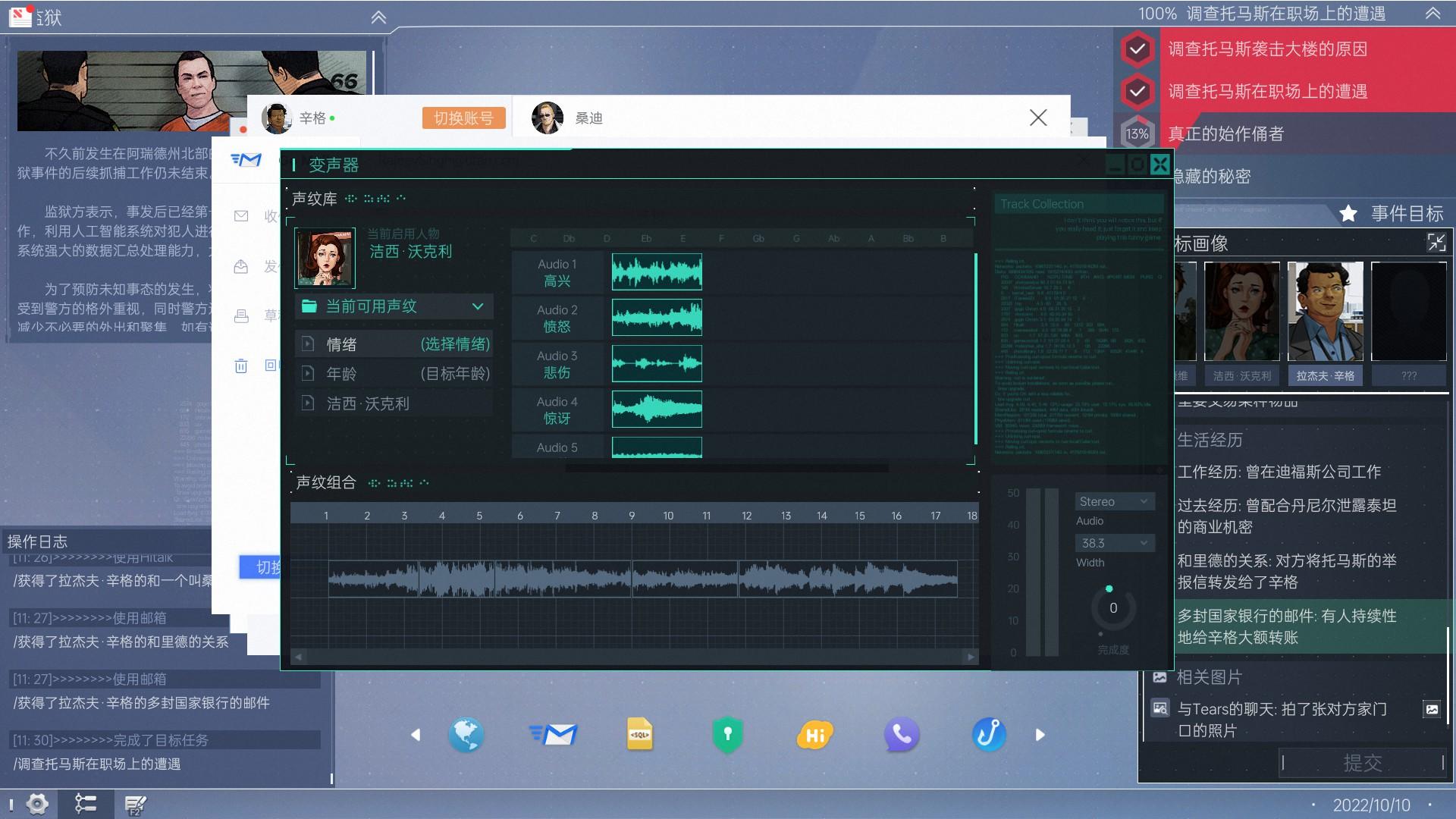Image resolution: width=1456 pixels, height=819 pixels.
Task: Open the 38.3 width dropdown
Action: pos(1114,543)
